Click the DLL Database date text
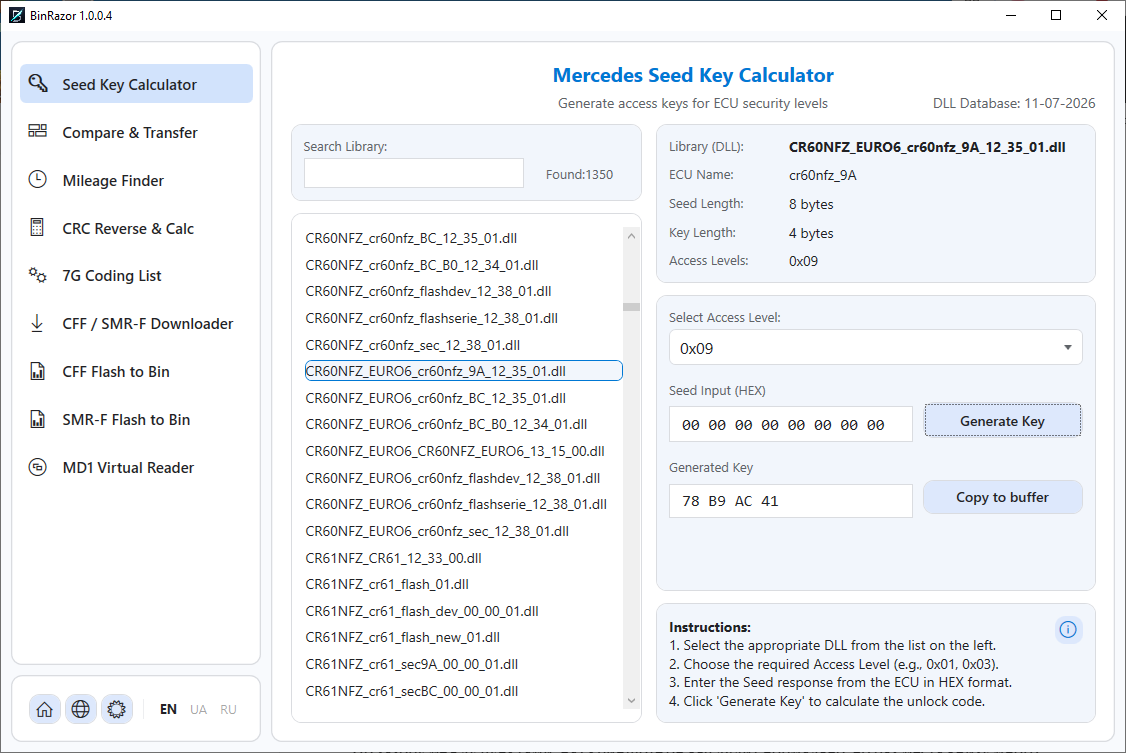 pos(1014,103)
